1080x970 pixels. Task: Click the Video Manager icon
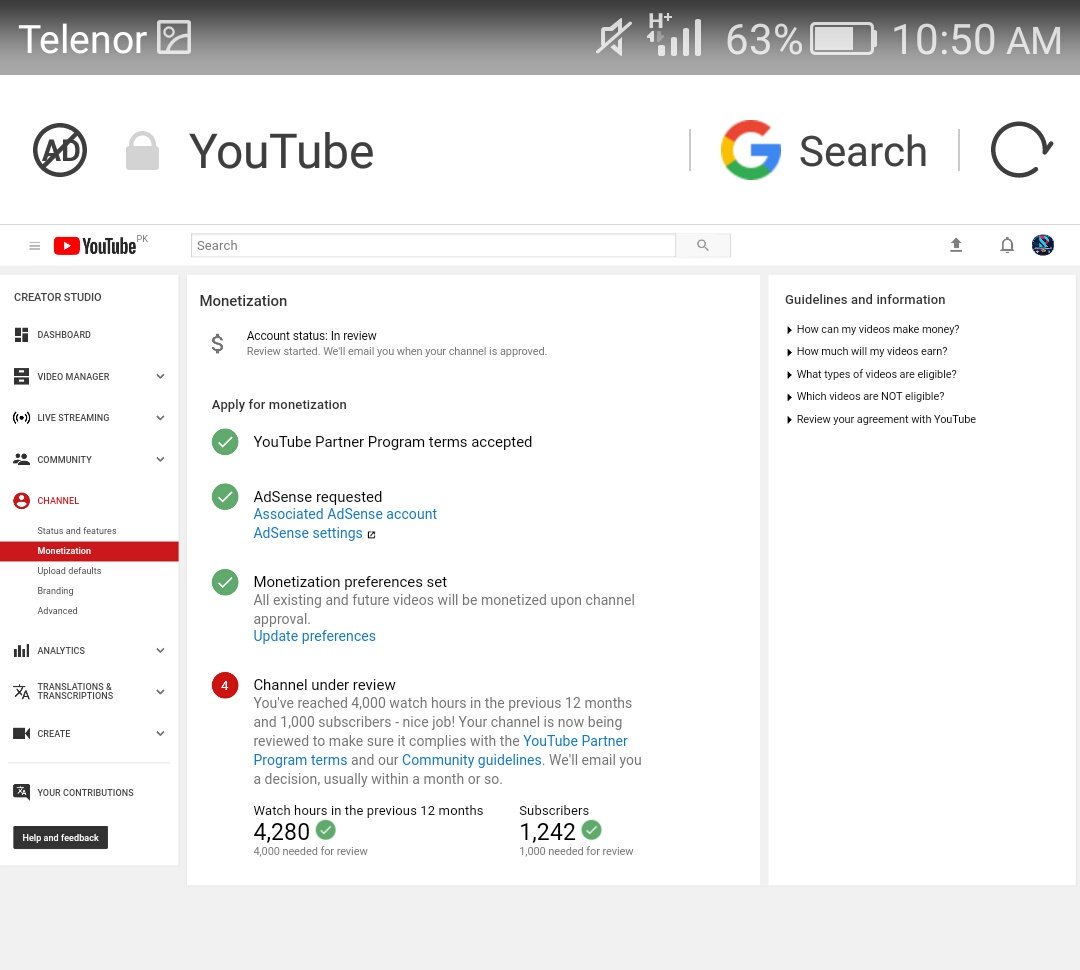click(x=21, y=376)
